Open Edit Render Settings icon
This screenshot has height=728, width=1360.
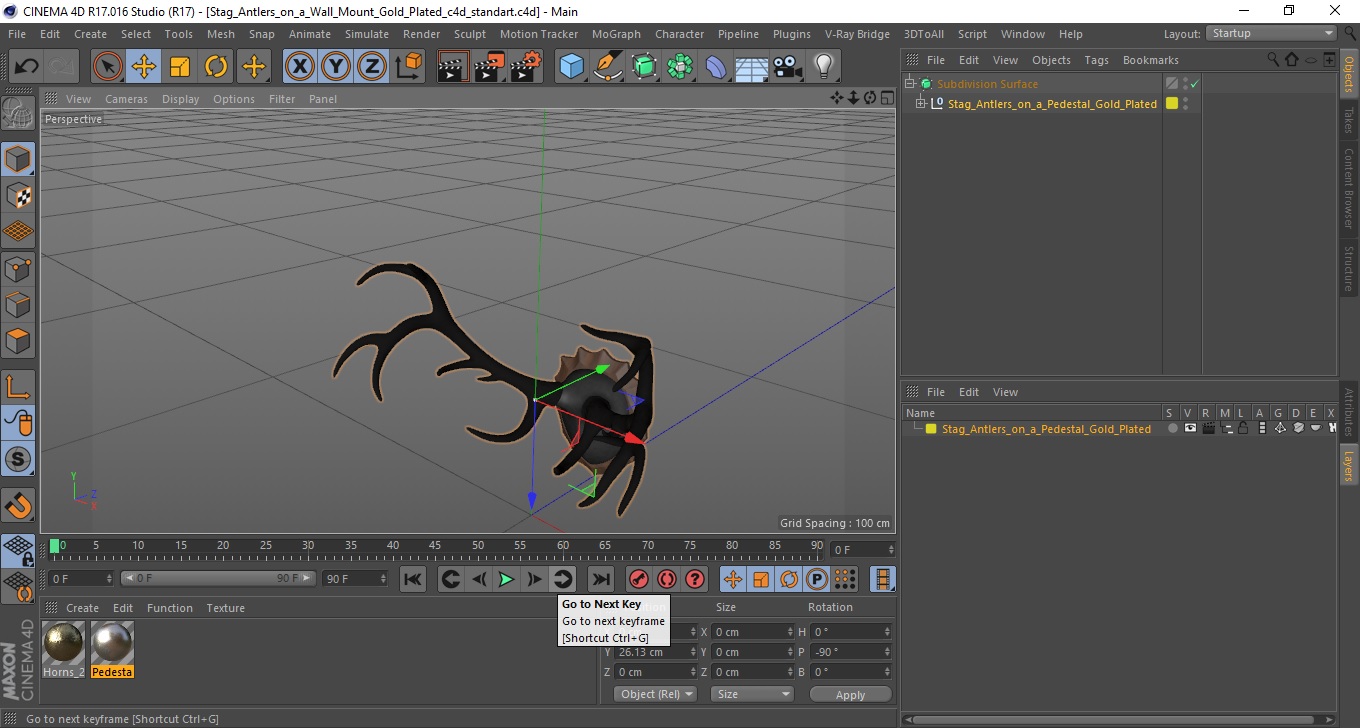(x=526, y=67)
